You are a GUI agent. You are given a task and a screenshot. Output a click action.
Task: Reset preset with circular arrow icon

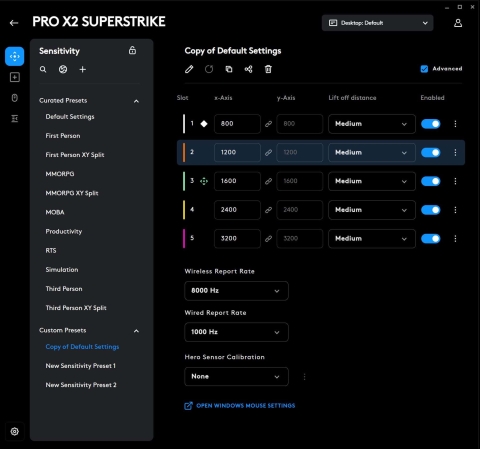209,69
